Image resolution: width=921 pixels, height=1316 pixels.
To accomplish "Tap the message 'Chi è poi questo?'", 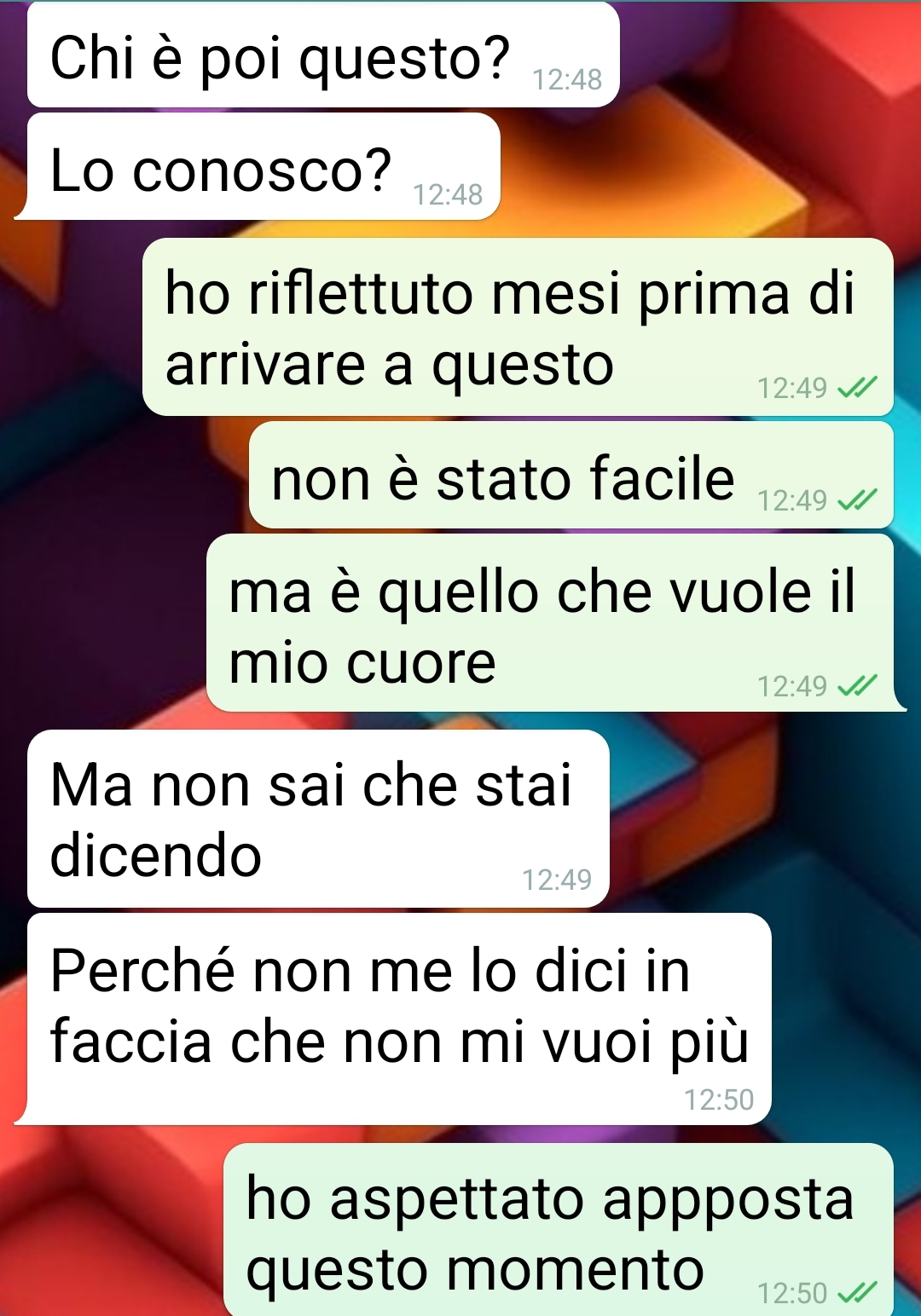I will [x=323, y=55].
